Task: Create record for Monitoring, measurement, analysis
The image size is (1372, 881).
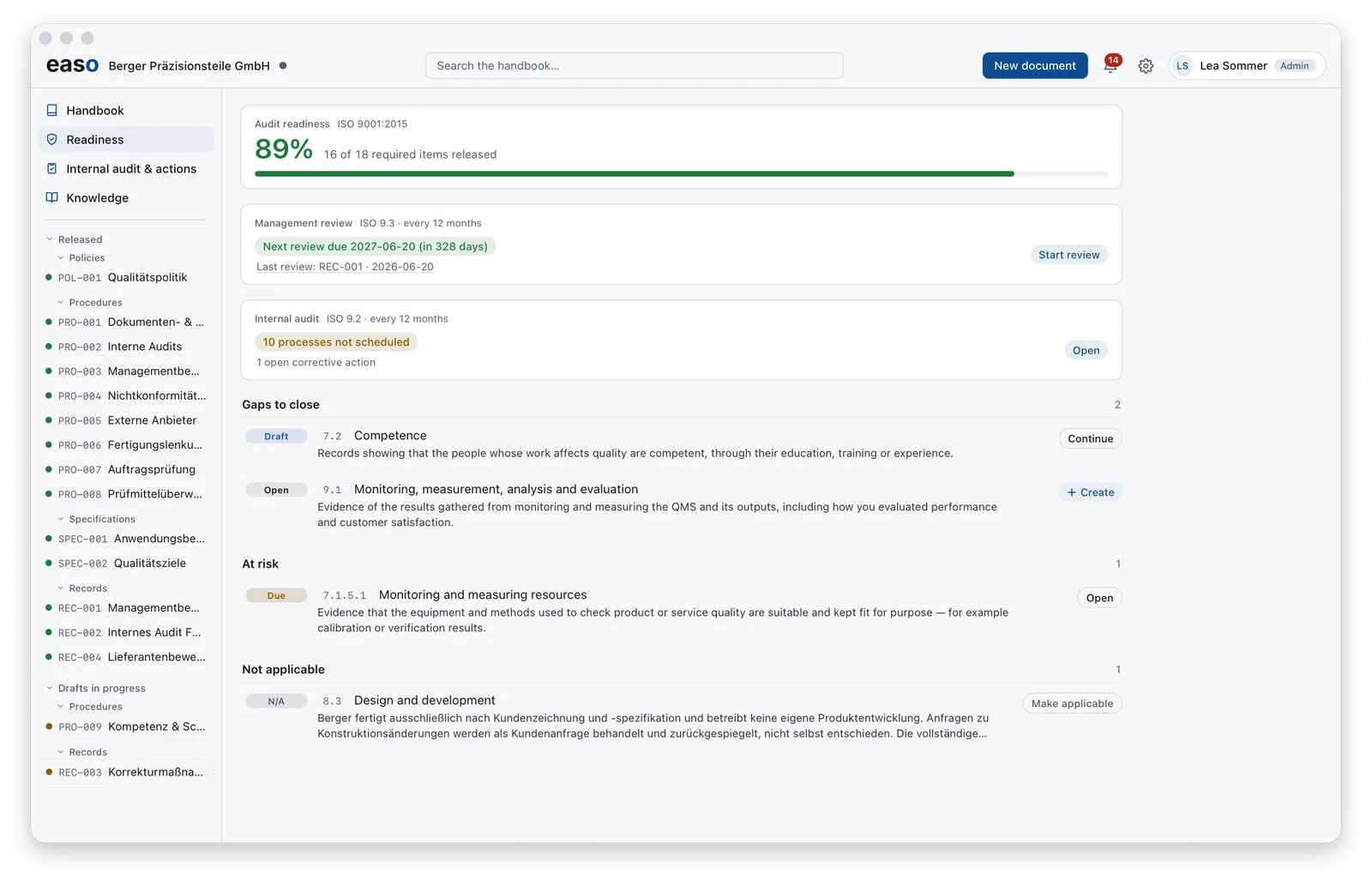Action: 1090,492
